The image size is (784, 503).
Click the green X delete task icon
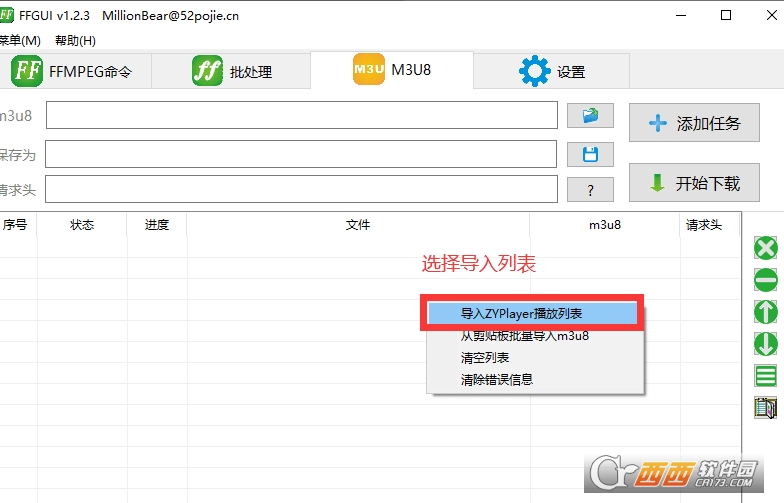[x=766, y=248]
